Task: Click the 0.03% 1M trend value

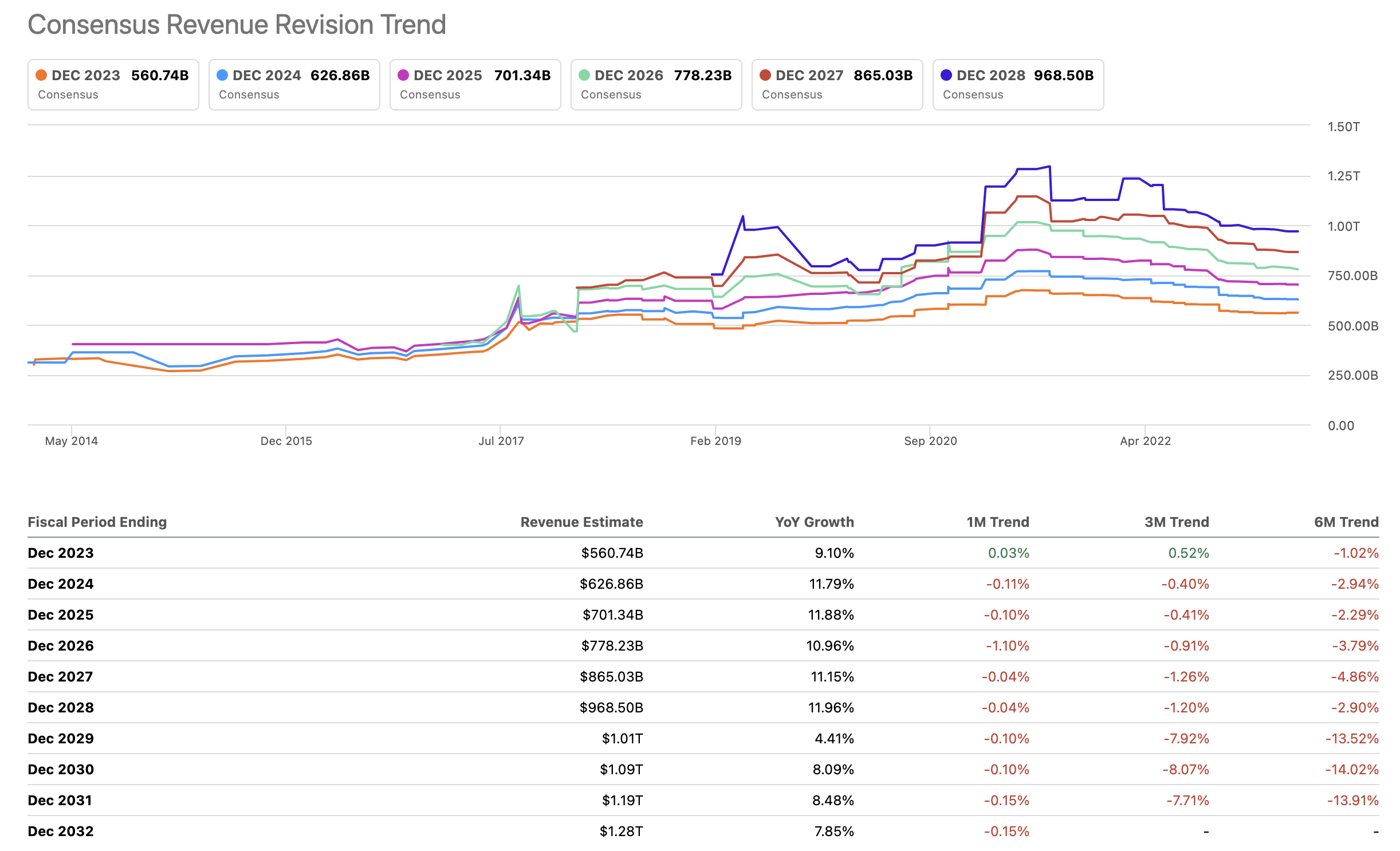Action: 1009,553
